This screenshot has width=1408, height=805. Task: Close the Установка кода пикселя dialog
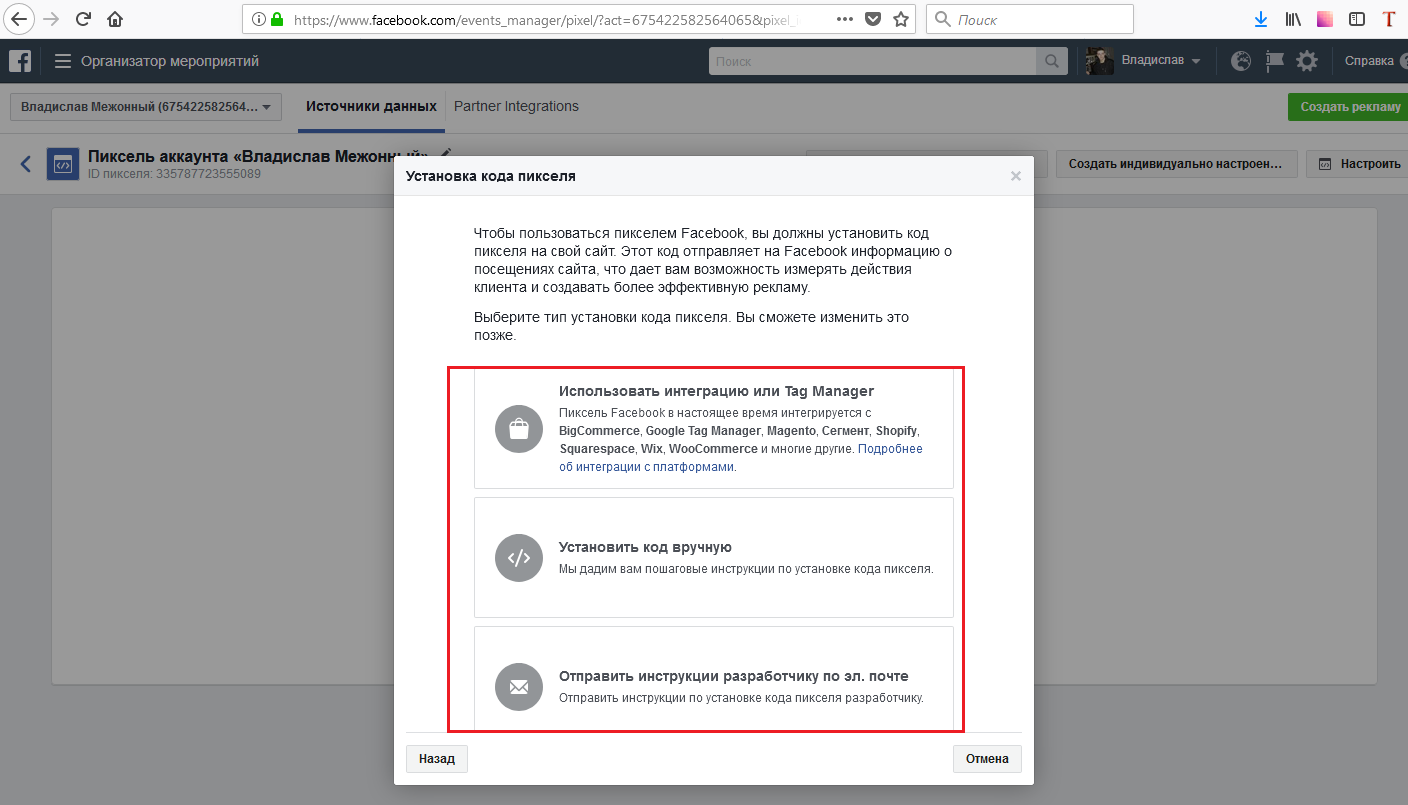[1016, 176]
